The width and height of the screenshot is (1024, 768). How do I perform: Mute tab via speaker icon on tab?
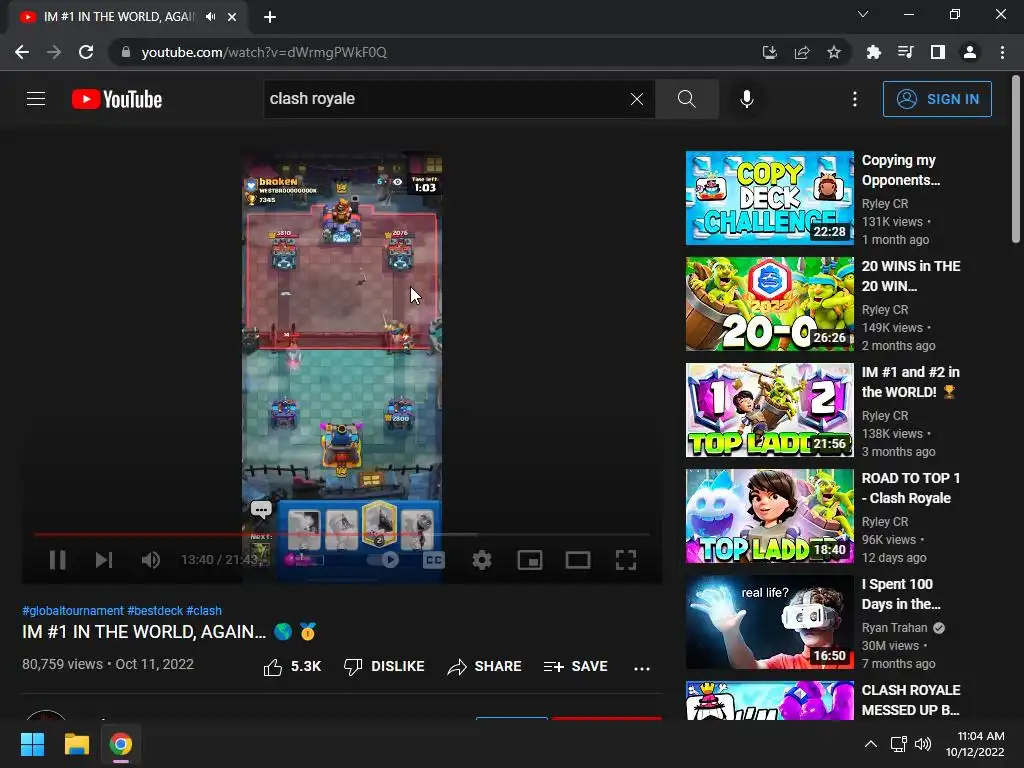click(210, 17)
